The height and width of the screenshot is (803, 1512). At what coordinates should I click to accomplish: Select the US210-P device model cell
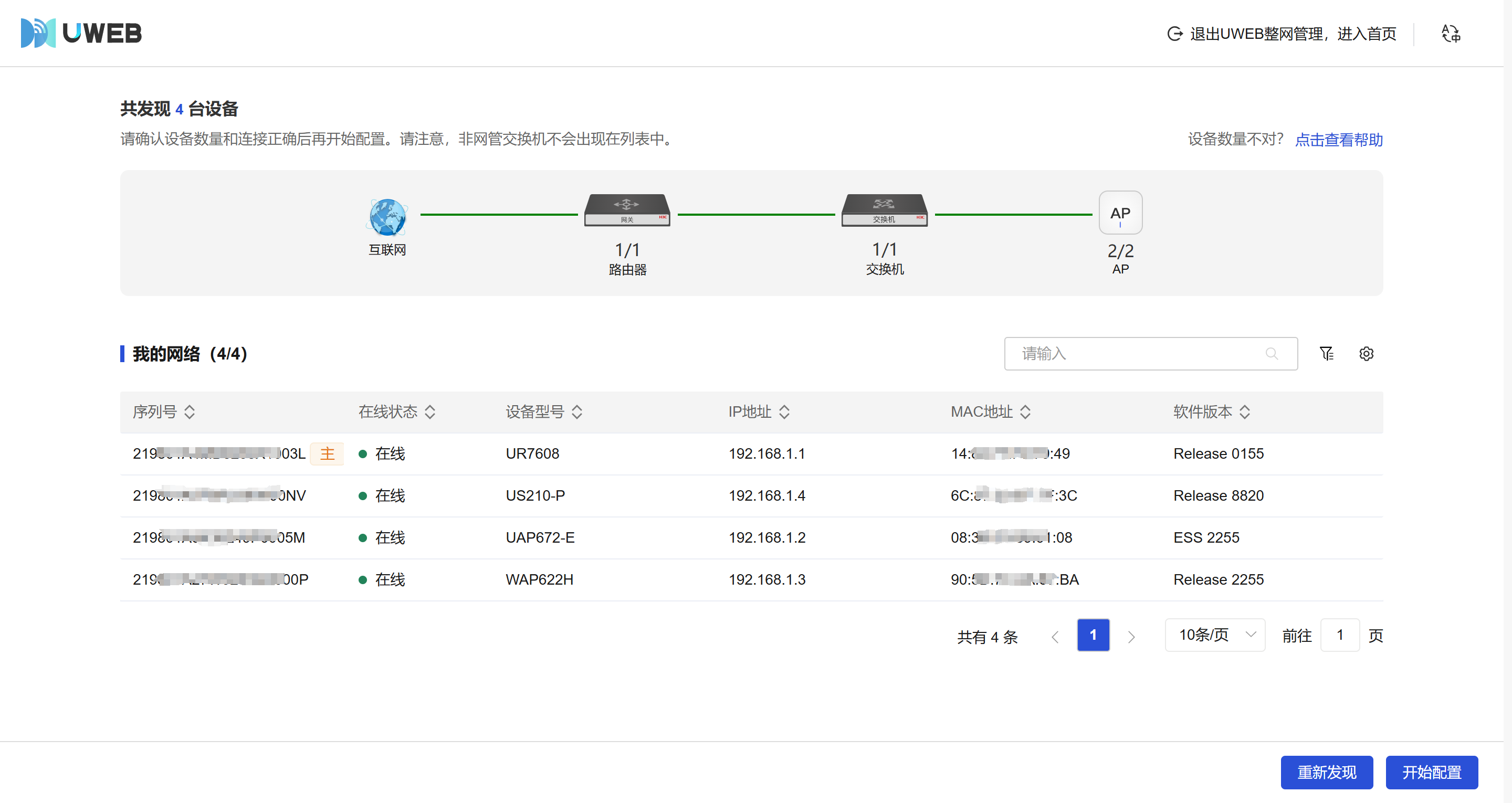535,495
